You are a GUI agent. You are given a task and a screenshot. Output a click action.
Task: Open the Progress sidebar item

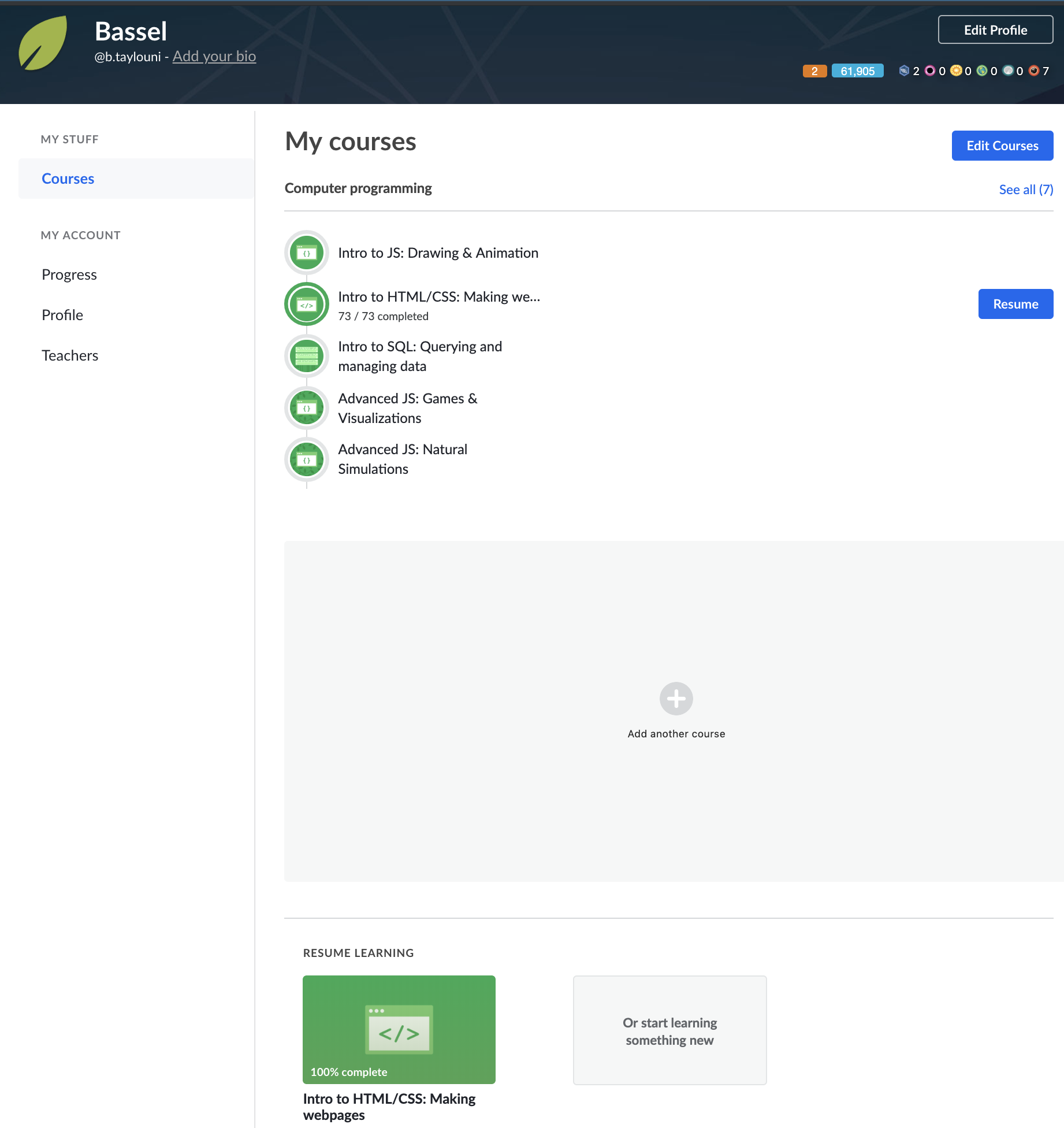pos(69,274)
